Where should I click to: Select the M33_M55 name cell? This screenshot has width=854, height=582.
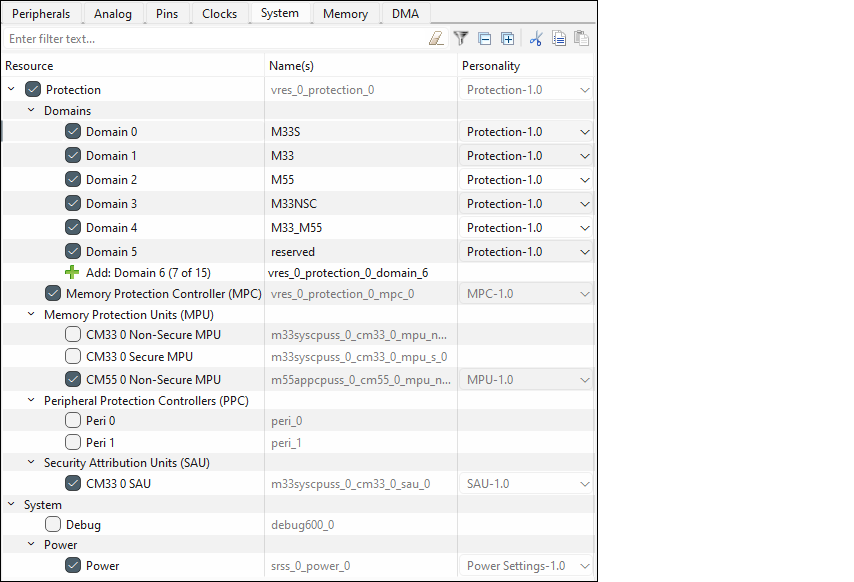click(x=296, y=228)
